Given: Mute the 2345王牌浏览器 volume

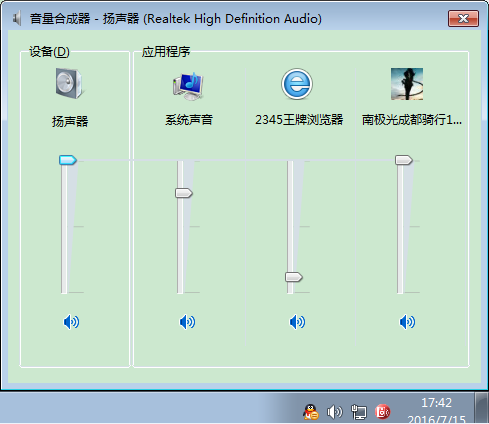Looking at the screenshot, I should click(297, 322).
